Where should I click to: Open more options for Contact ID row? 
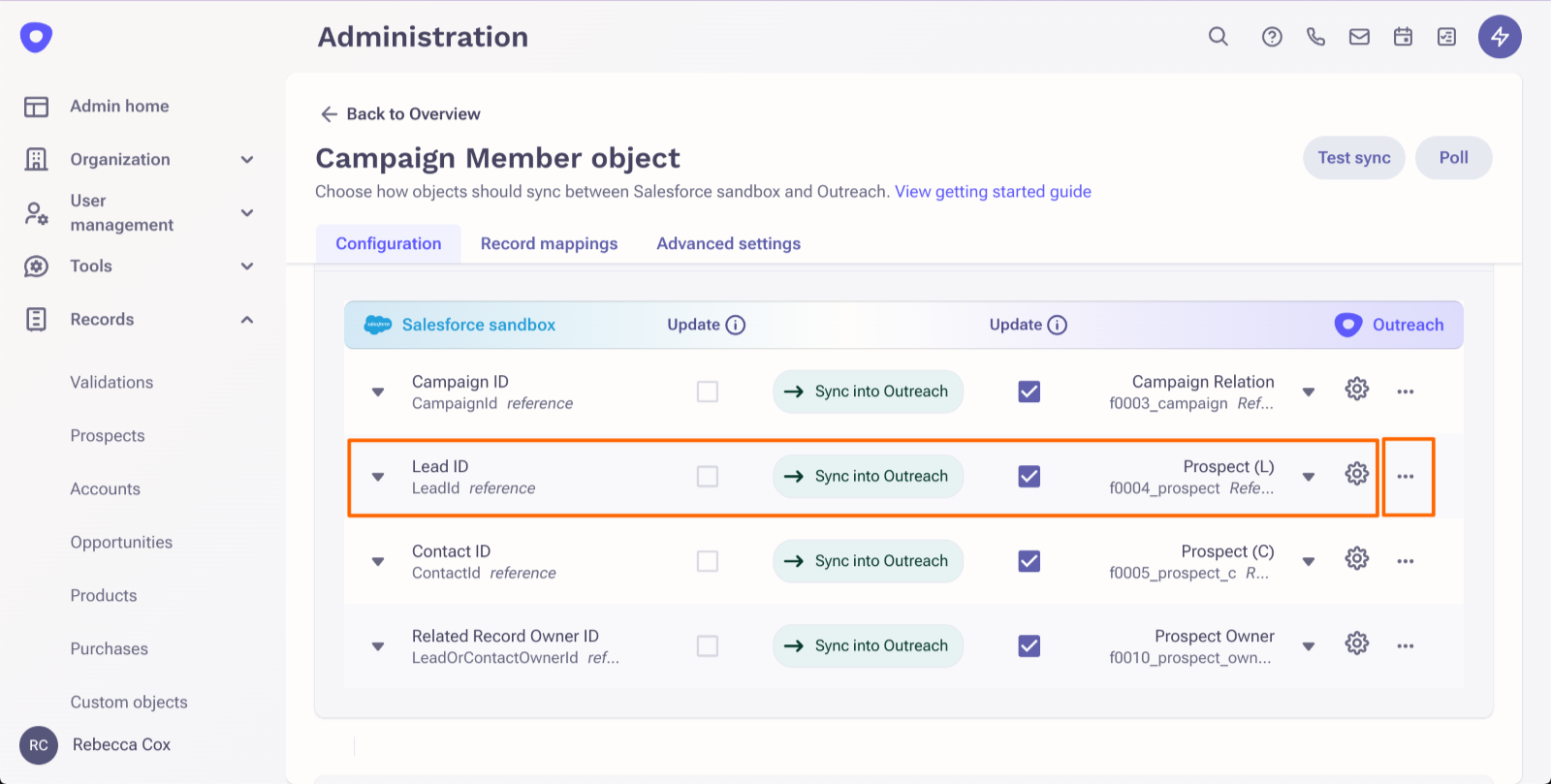1406,561
